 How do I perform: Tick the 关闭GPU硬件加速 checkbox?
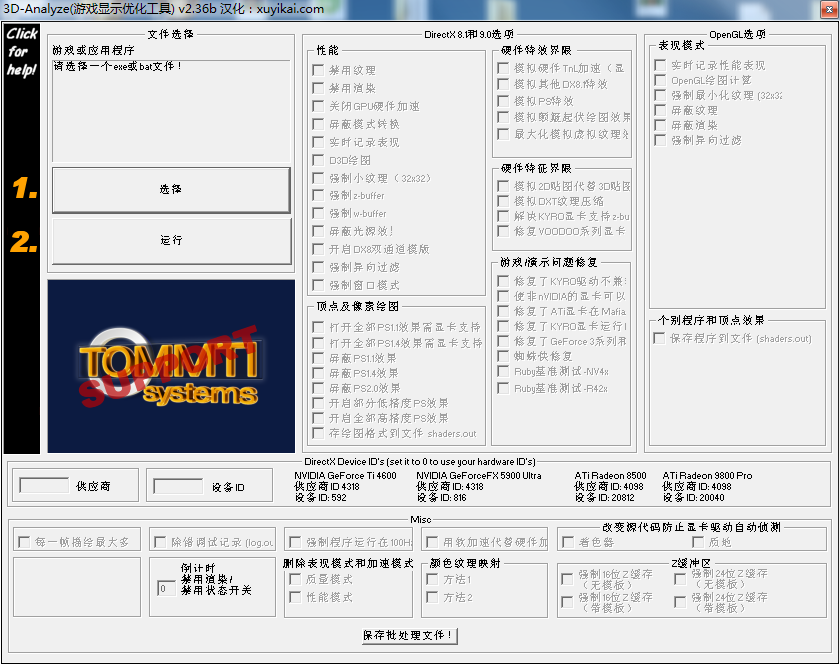point(318,106)
